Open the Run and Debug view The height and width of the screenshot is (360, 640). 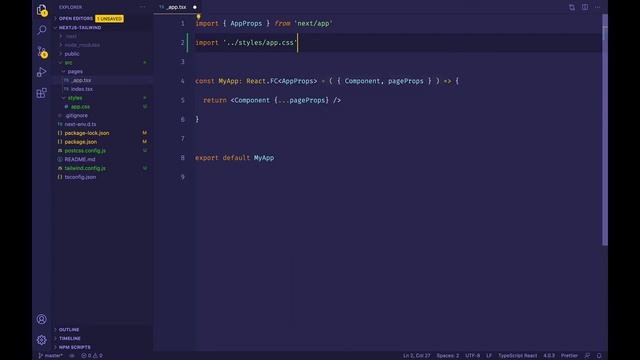(x=42, y=72)
